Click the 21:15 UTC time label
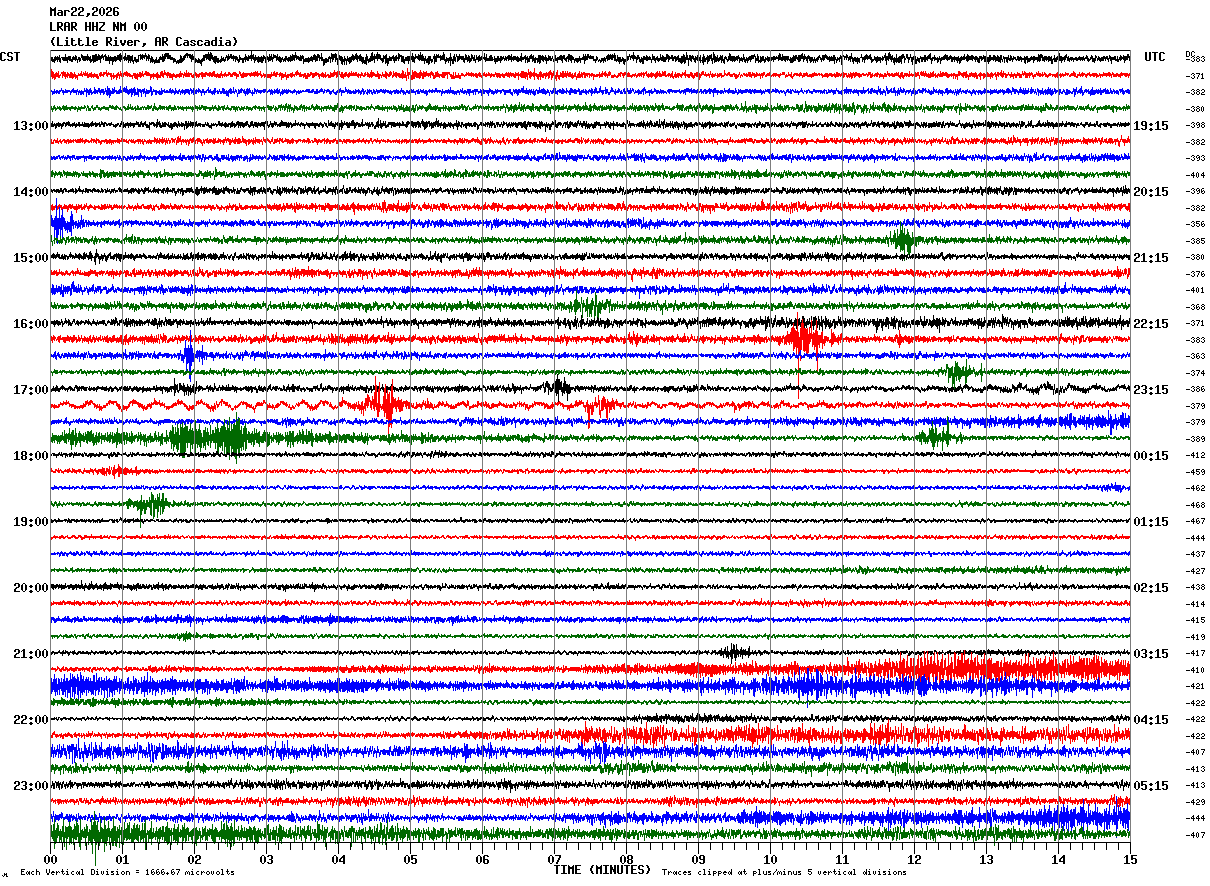The width and height of the screenshot is (1210, 886). click(1151, 258)
